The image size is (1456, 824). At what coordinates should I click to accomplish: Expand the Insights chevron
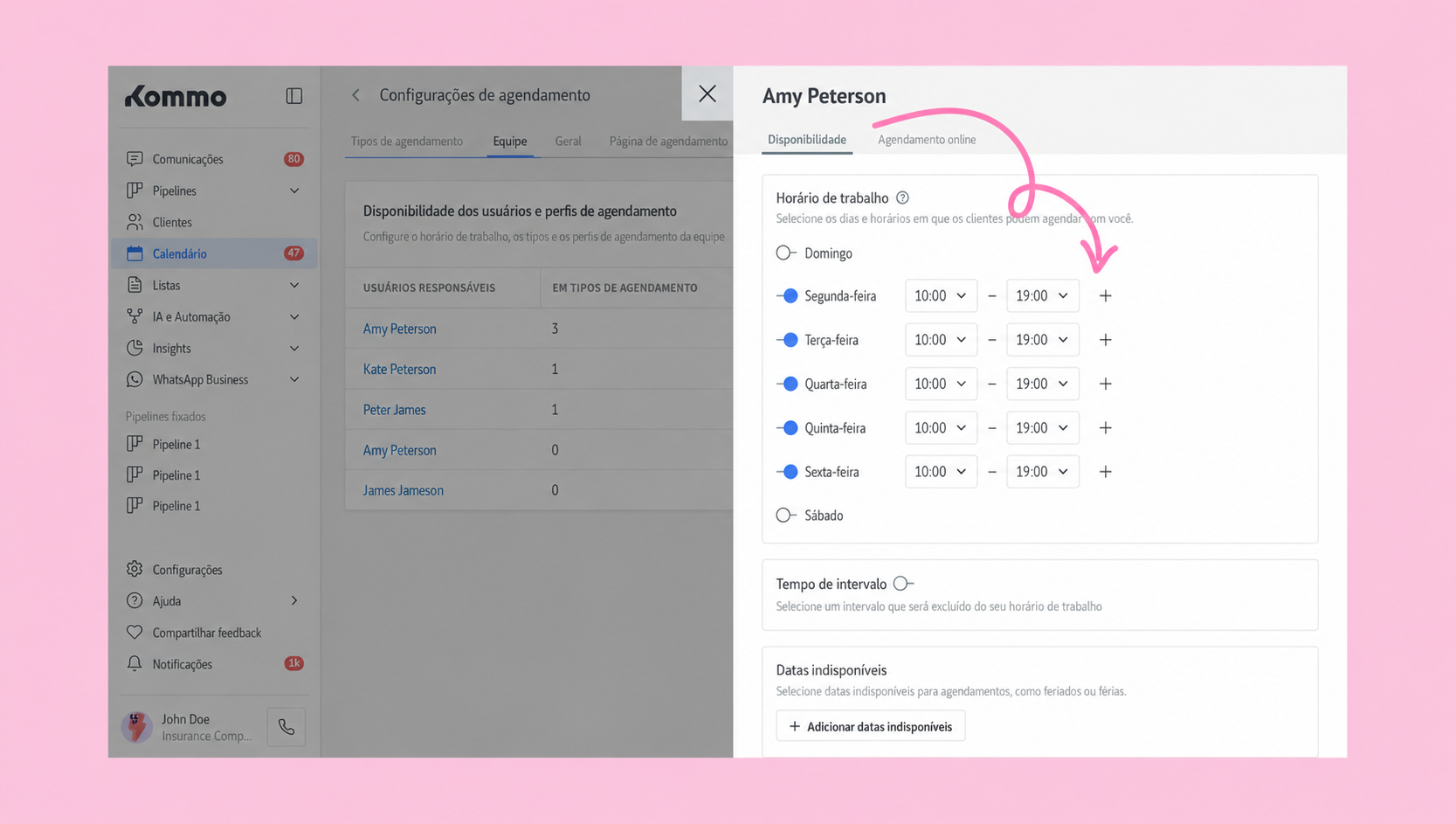(294, 348)
